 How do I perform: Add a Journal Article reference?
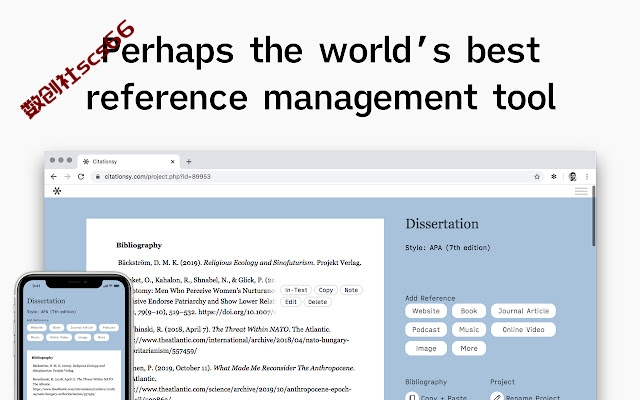pos(523,311)
